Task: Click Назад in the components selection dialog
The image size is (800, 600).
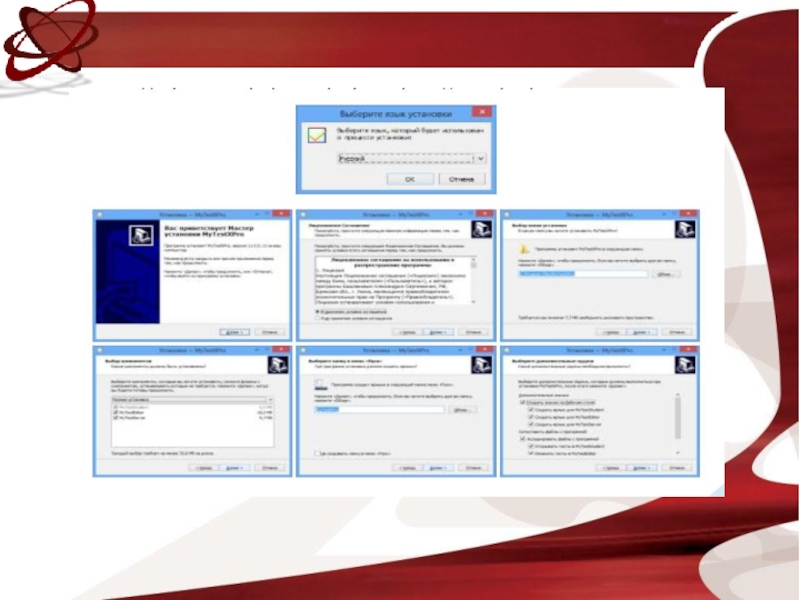Action: pos(204,467)
